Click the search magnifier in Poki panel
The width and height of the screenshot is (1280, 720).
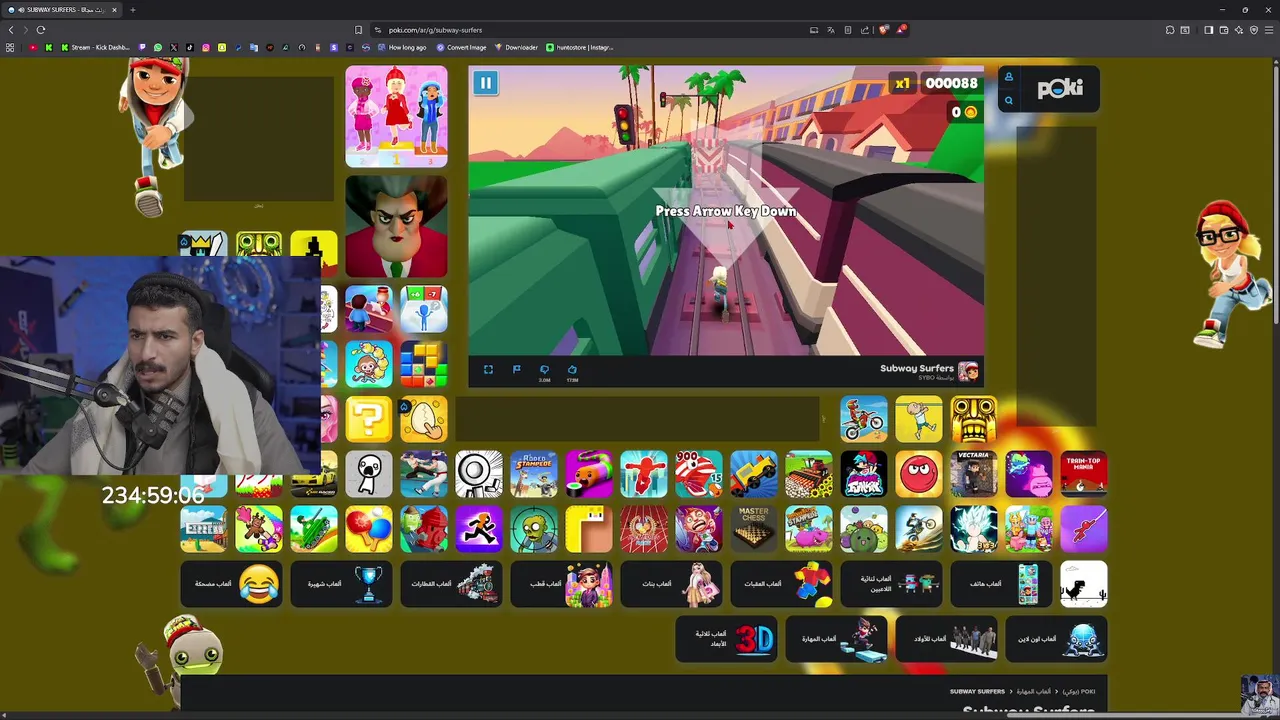point(1008,100)
